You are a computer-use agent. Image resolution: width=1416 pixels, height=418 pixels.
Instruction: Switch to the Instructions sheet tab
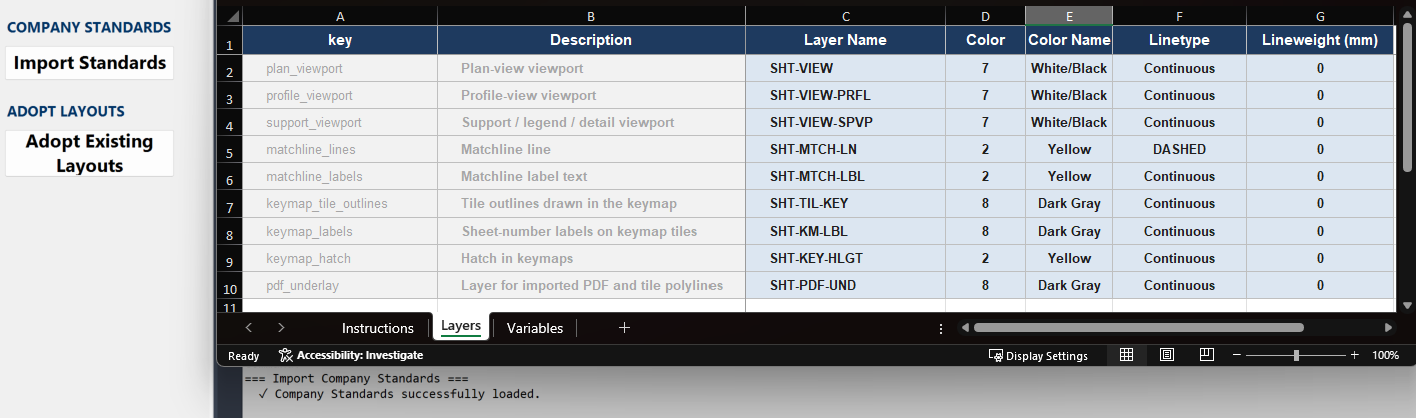tap(377, 328)
